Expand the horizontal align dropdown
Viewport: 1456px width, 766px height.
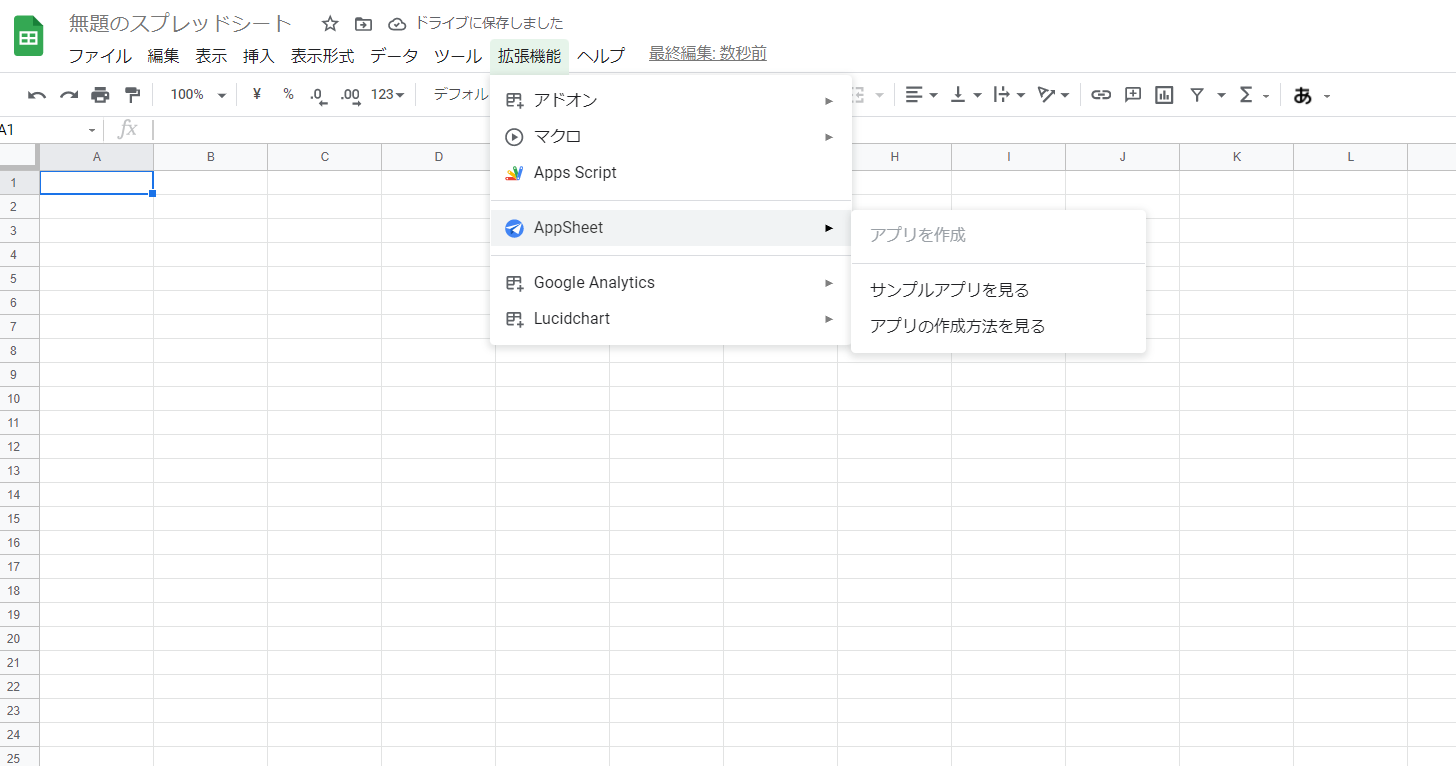[x=921, y=95]
